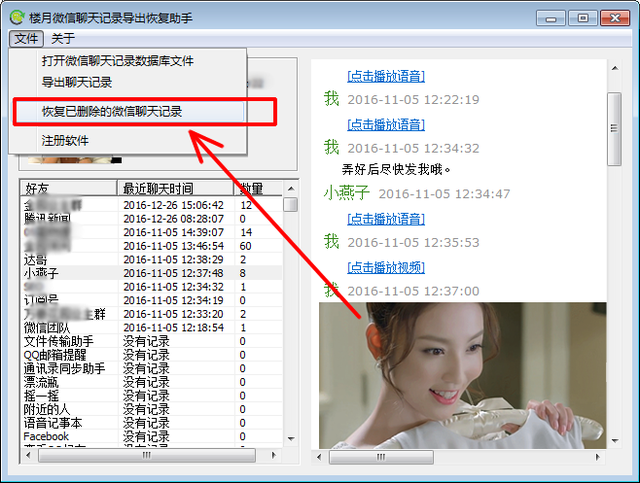This screenshot has width=640, height=483.
Task: Click chat panel horizontal scroll right arrow
Action: pos(598,457)
